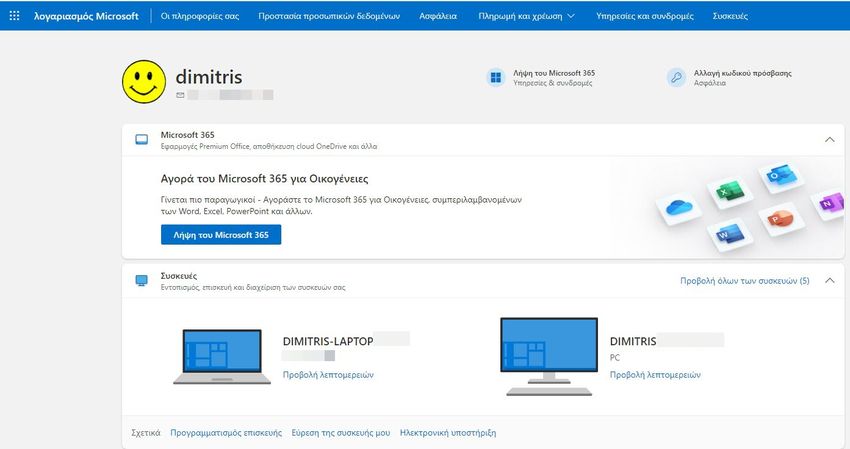
Task: Open Οι πληροφορίες σας in top navigation
Action: 200,16
